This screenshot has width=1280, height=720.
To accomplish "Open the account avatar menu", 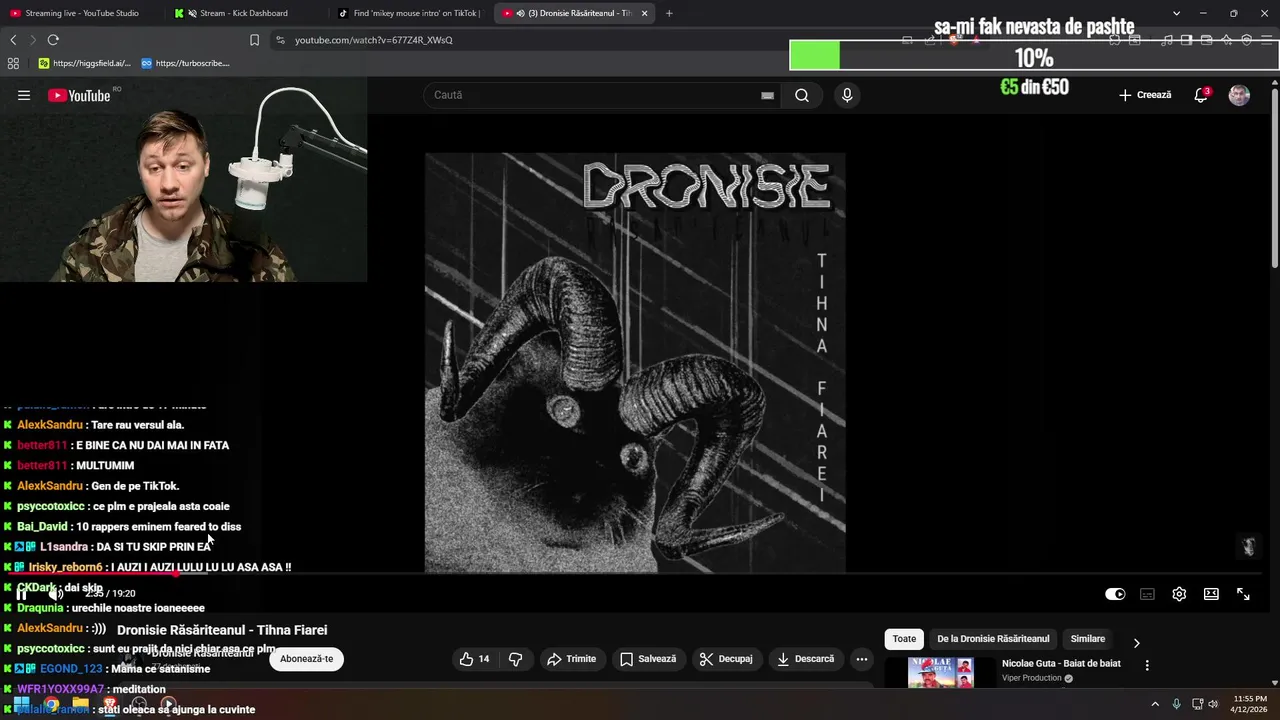I will pos(1239,95).
